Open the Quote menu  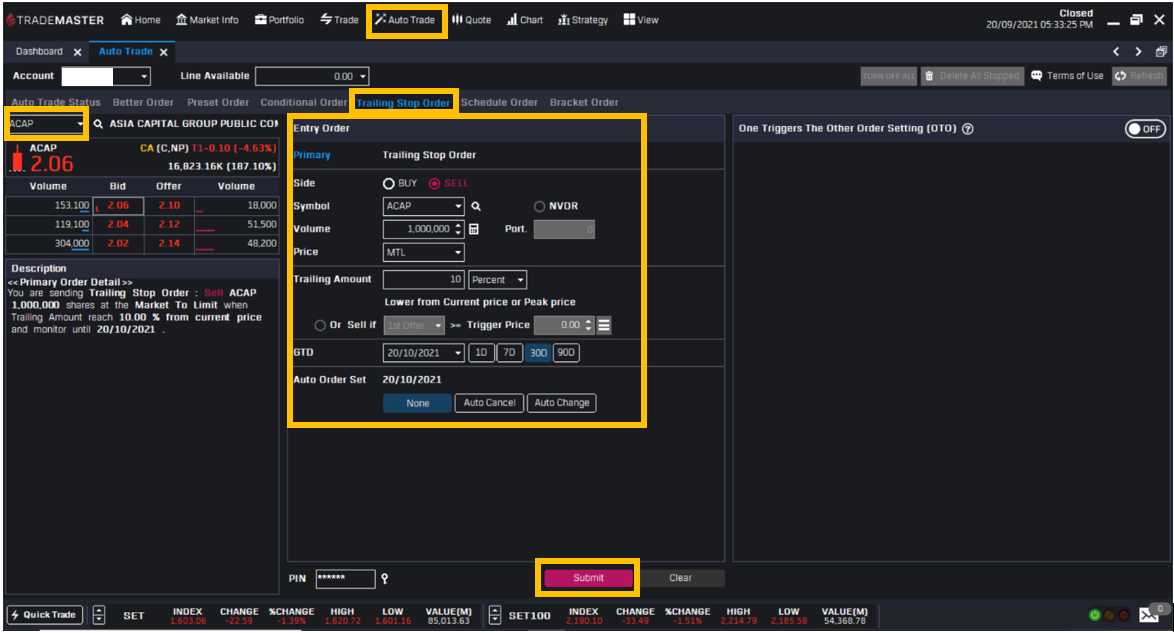472,20
